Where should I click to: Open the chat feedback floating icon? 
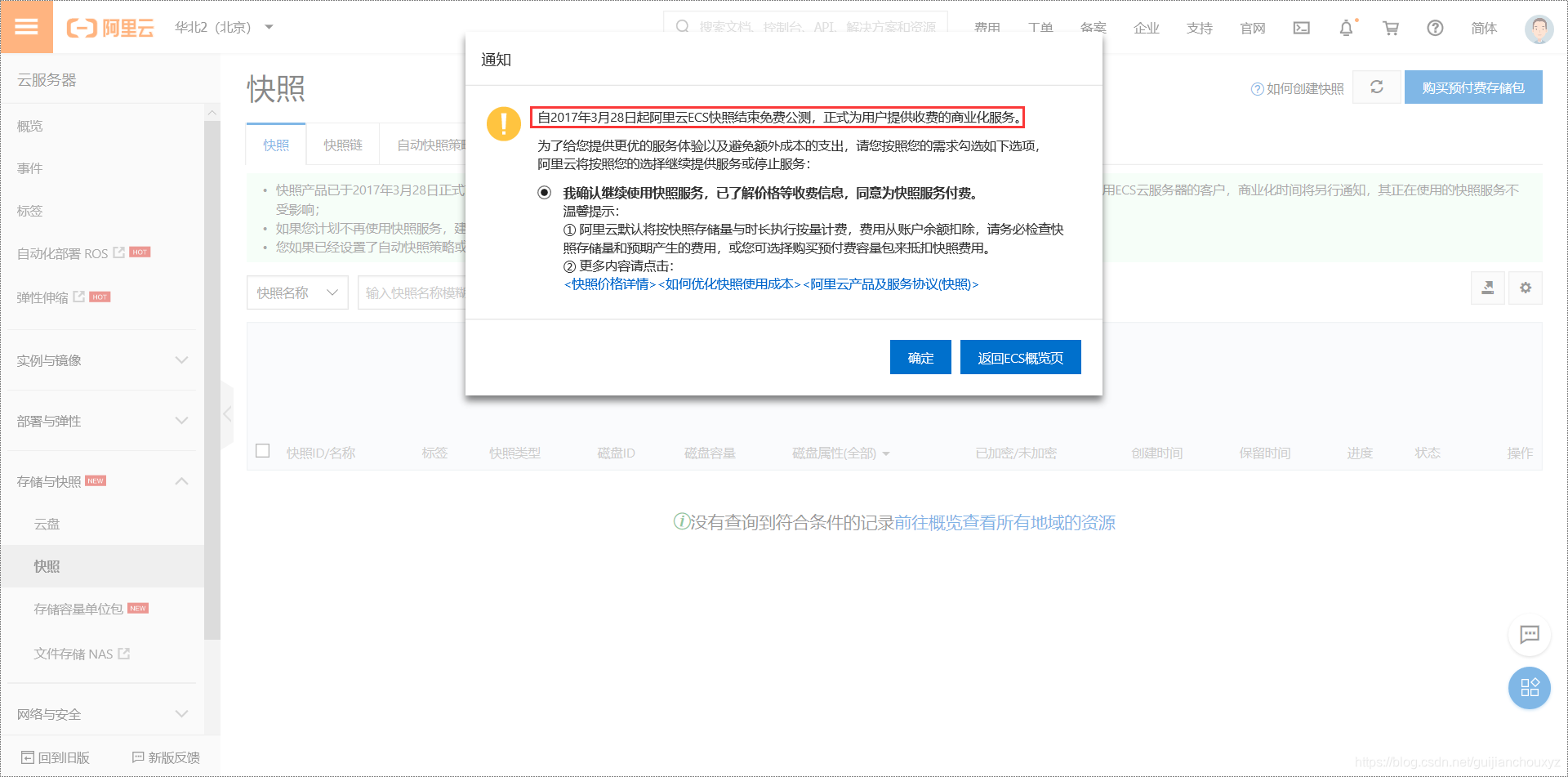point(1530,634)
